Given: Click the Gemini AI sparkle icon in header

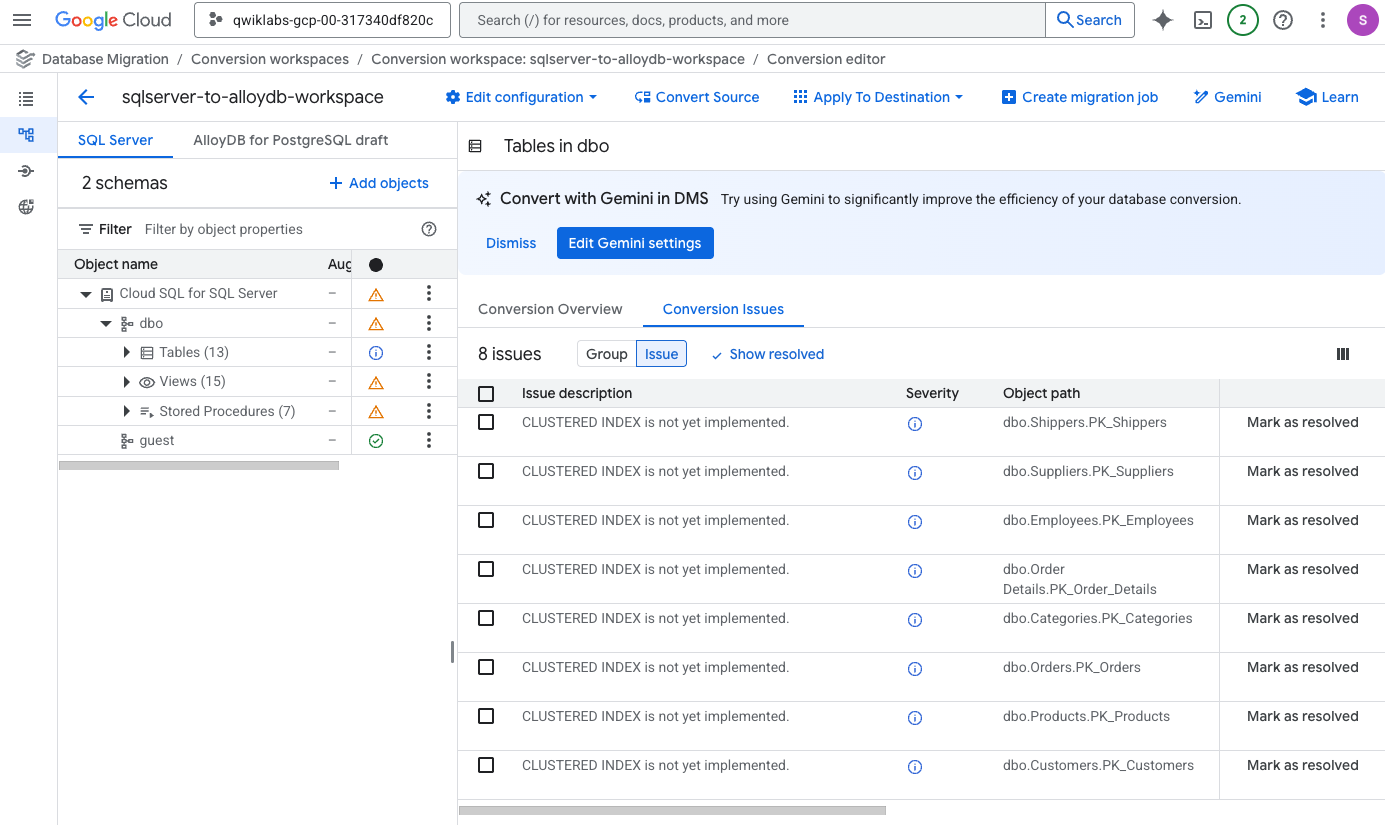Looking at the screenshot, I should [x=1162, y=20].
